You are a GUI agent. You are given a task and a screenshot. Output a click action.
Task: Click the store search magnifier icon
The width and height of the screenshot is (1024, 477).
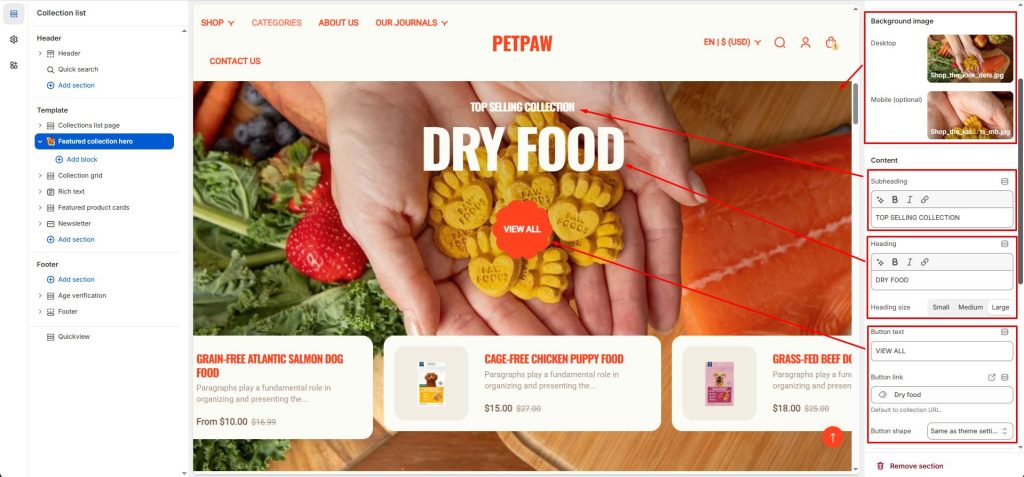780,42
